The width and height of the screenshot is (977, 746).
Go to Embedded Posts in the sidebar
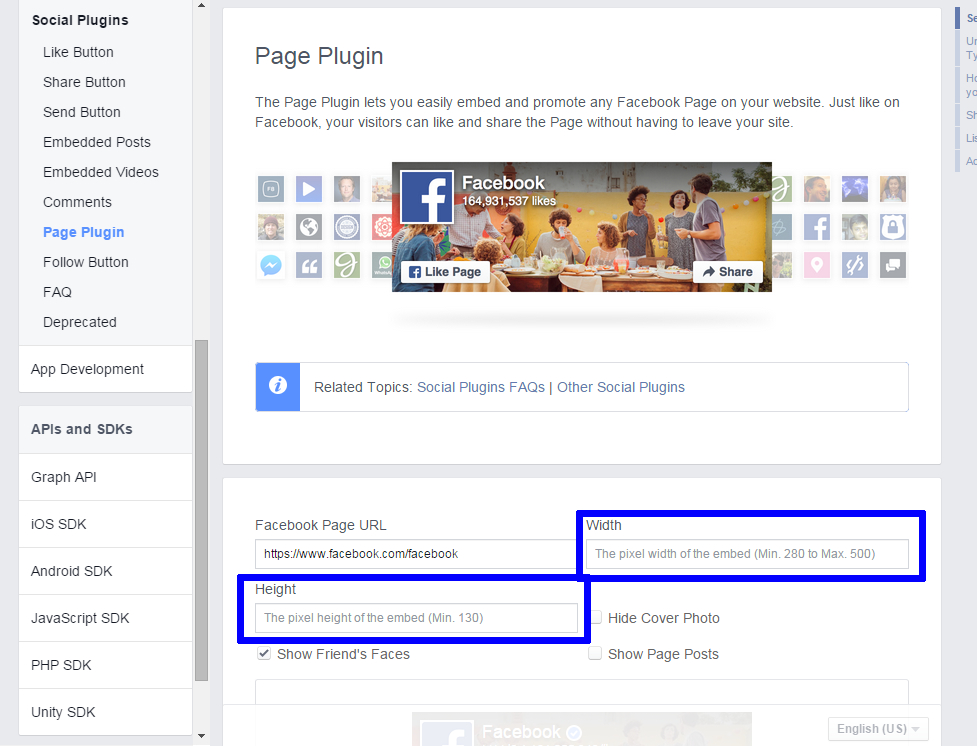point(97,142)
